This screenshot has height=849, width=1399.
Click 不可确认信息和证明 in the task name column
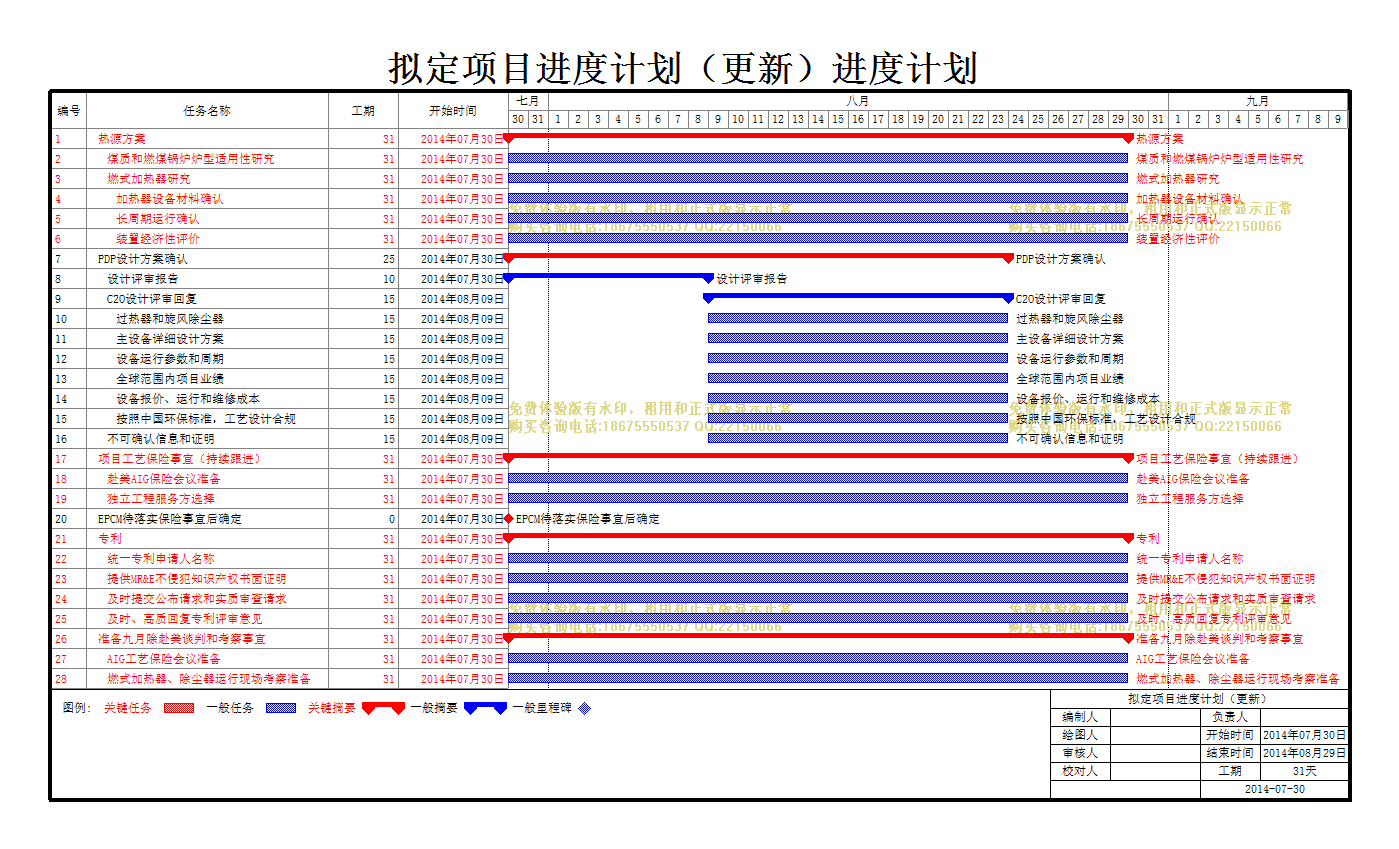(161, 439)
